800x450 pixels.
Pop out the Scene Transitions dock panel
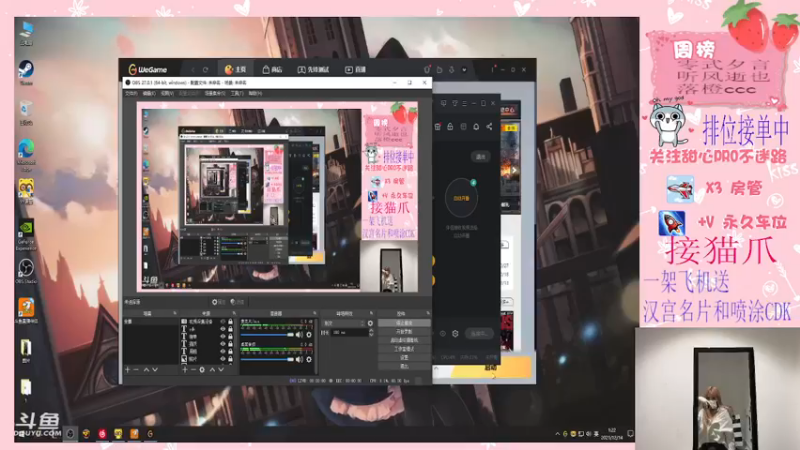[371, 313]
